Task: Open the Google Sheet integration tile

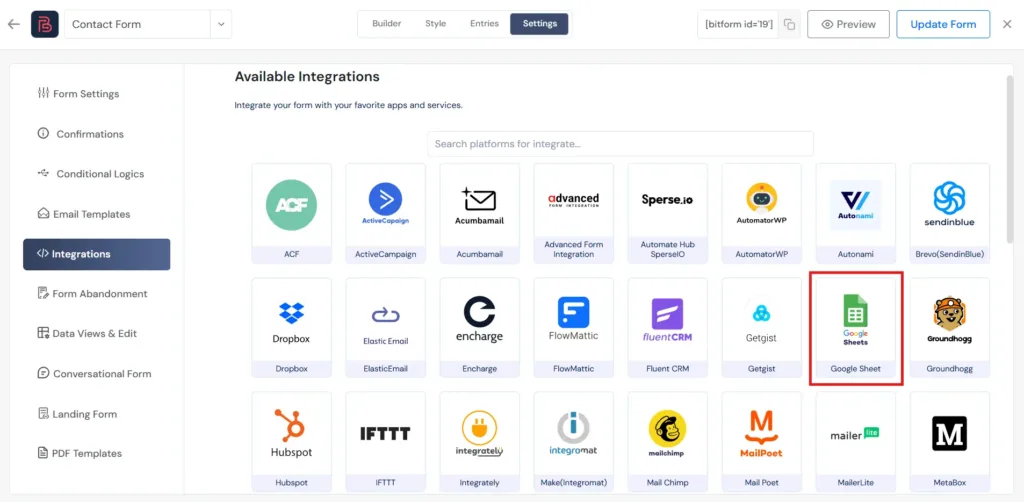Action: pos(855,325)
